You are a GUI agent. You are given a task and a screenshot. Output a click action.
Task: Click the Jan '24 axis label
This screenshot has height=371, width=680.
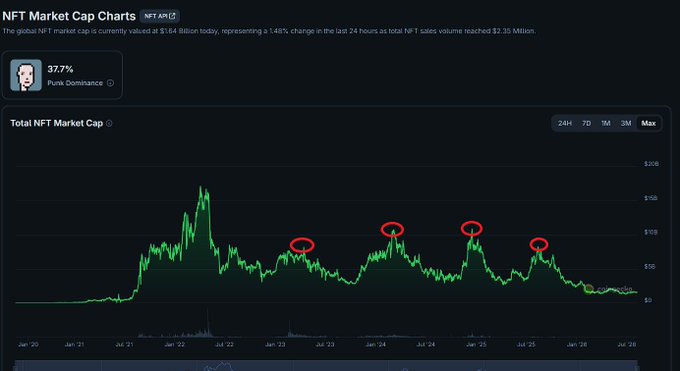[x=376, y=345]
